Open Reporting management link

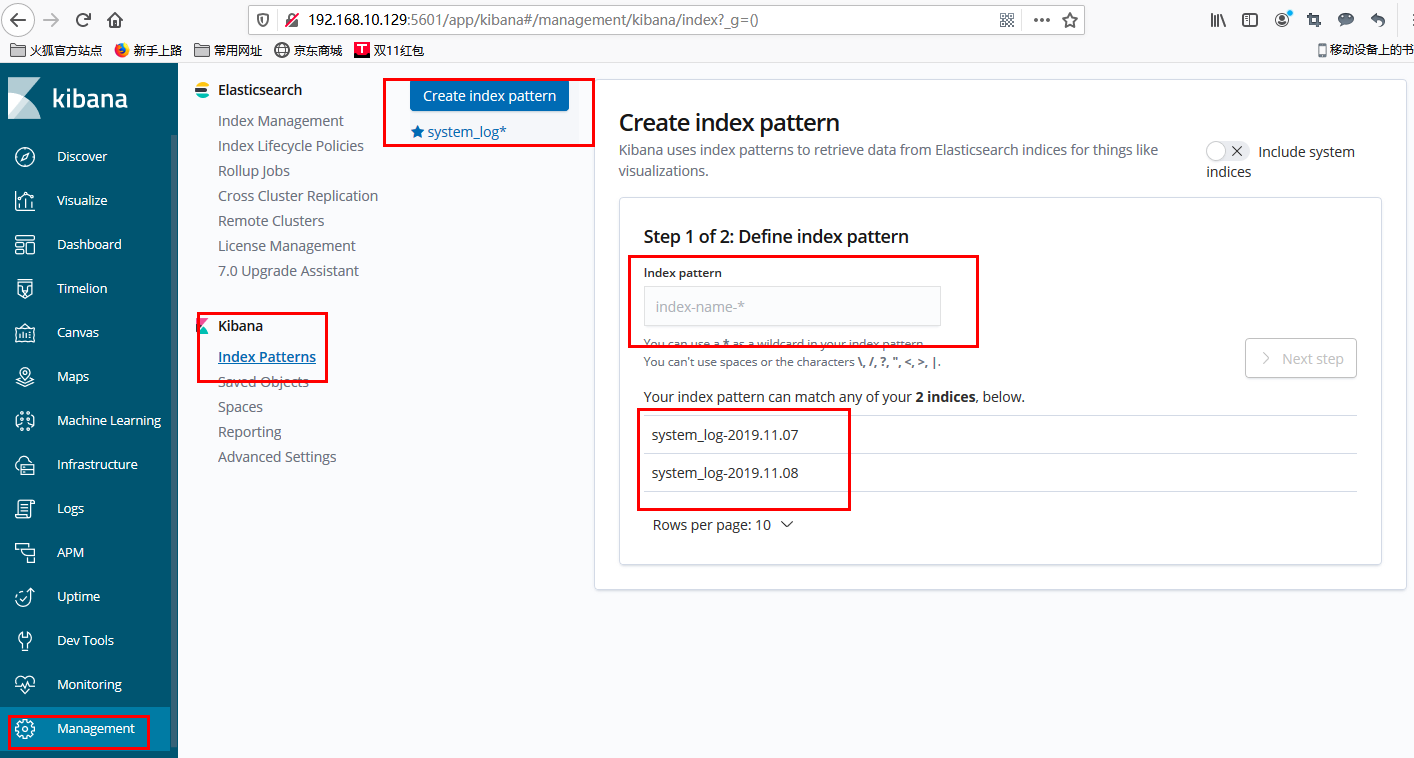[250, 432]
